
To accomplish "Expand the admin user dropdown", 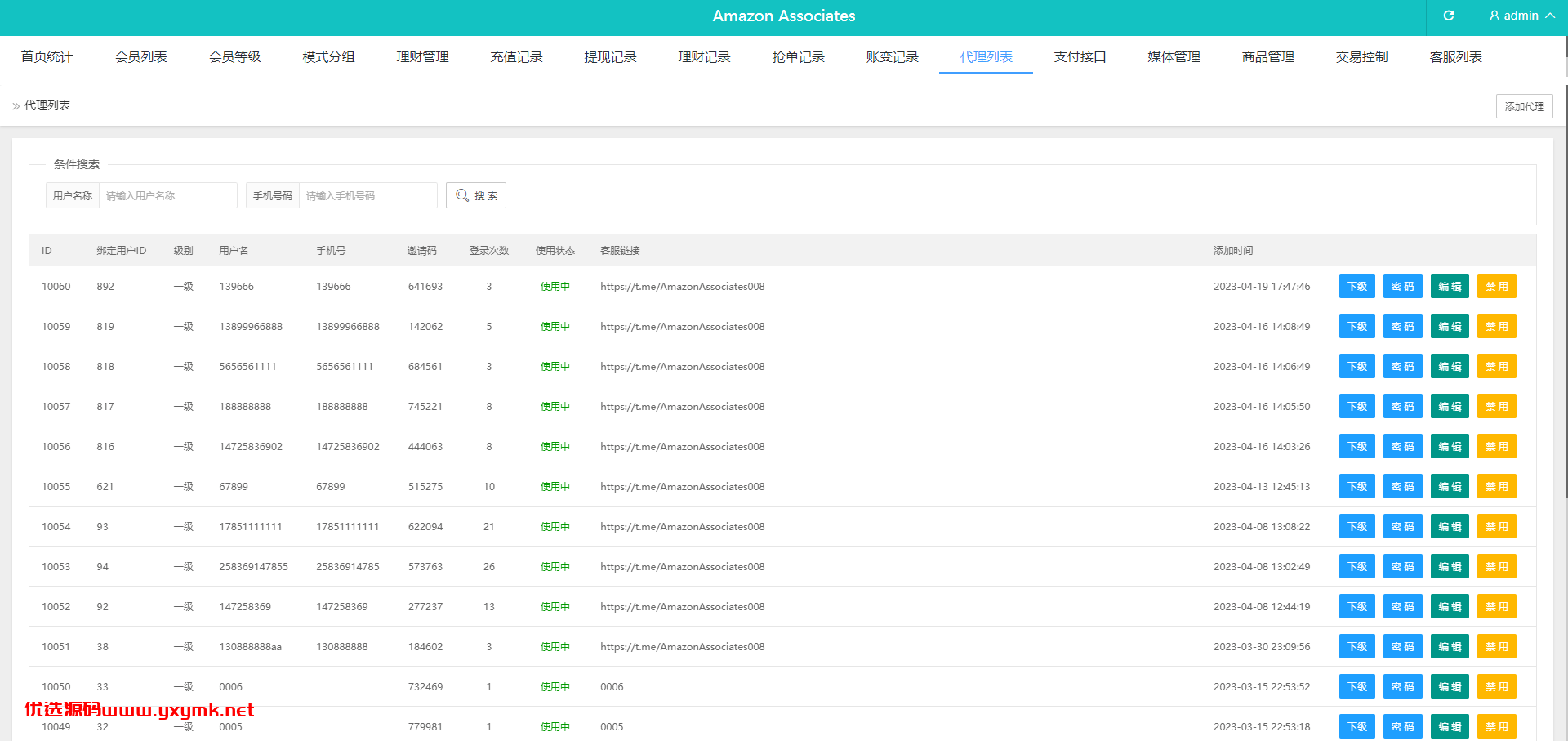I will 1522,16.
